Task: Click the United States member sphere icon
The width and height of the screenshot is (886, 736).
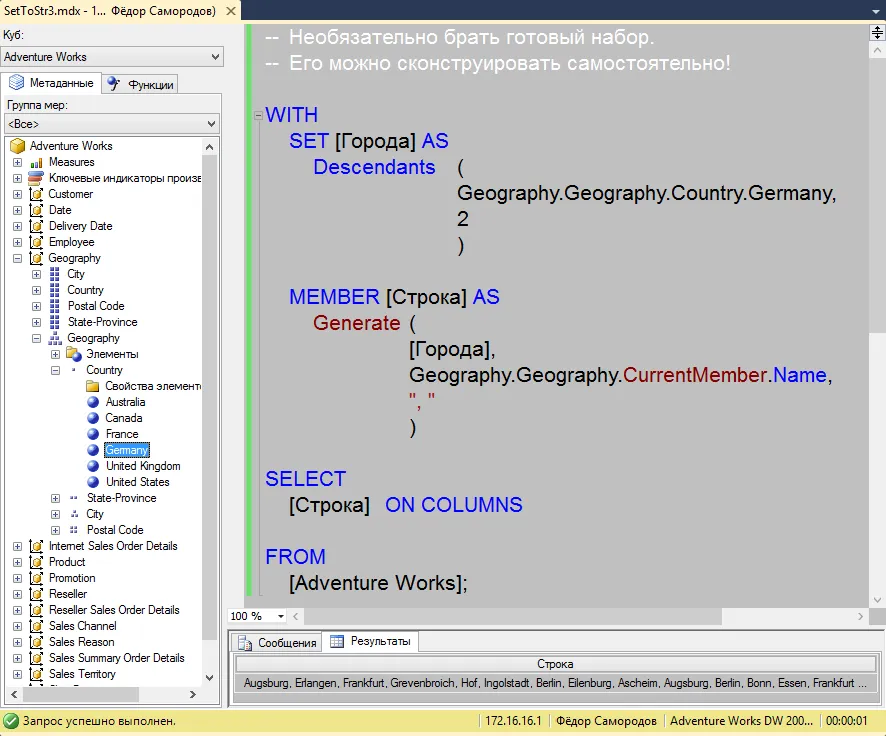Action: (93, 482)
